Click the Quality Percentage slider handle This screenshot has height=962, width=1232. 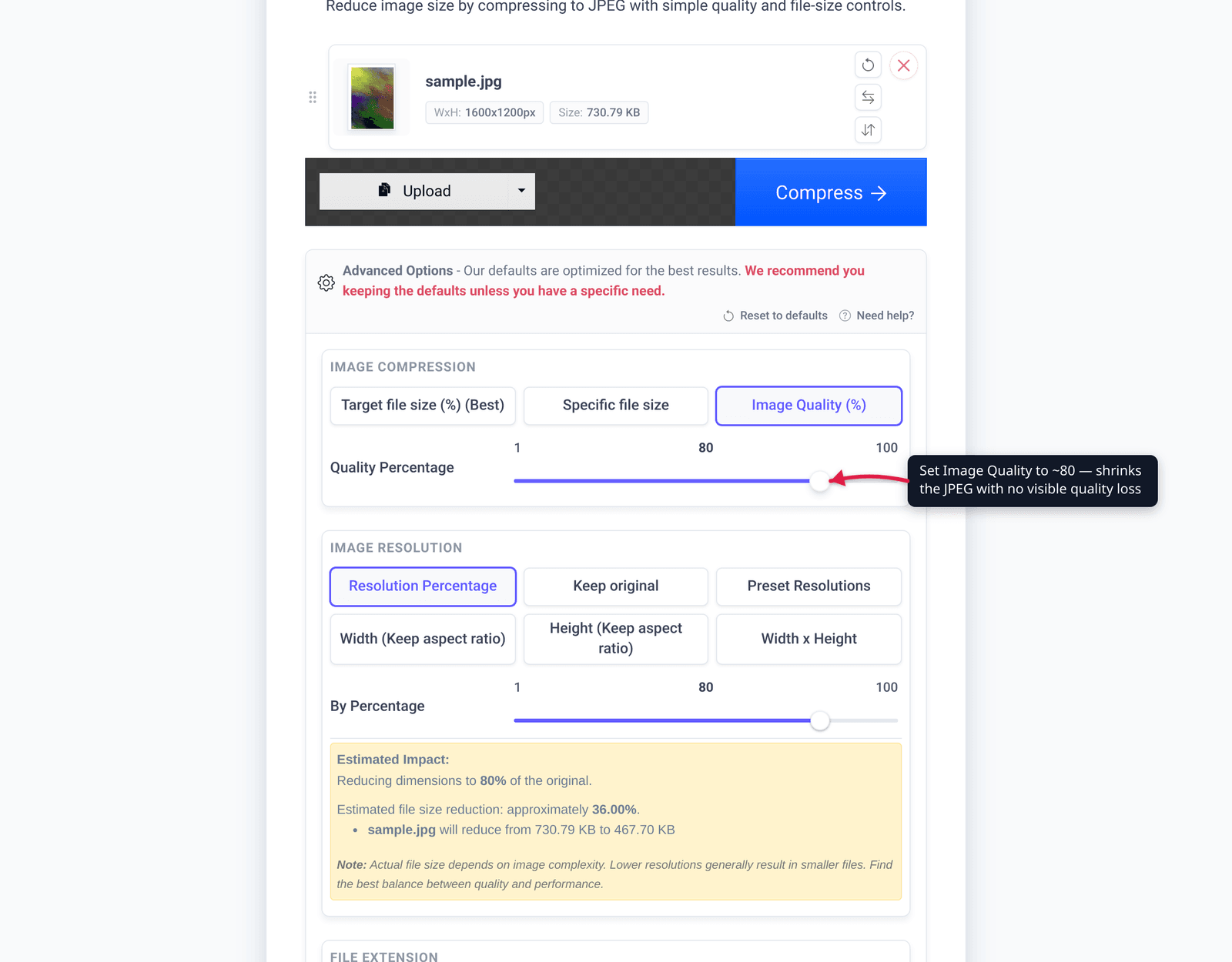820,481
